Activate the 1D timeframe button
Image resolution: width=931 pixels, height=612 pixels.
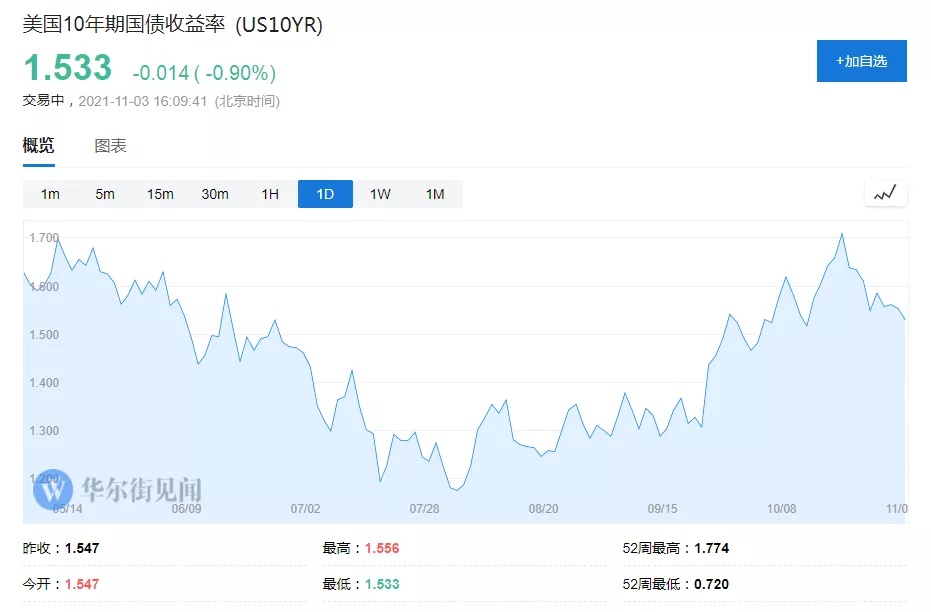click(325, 194)
